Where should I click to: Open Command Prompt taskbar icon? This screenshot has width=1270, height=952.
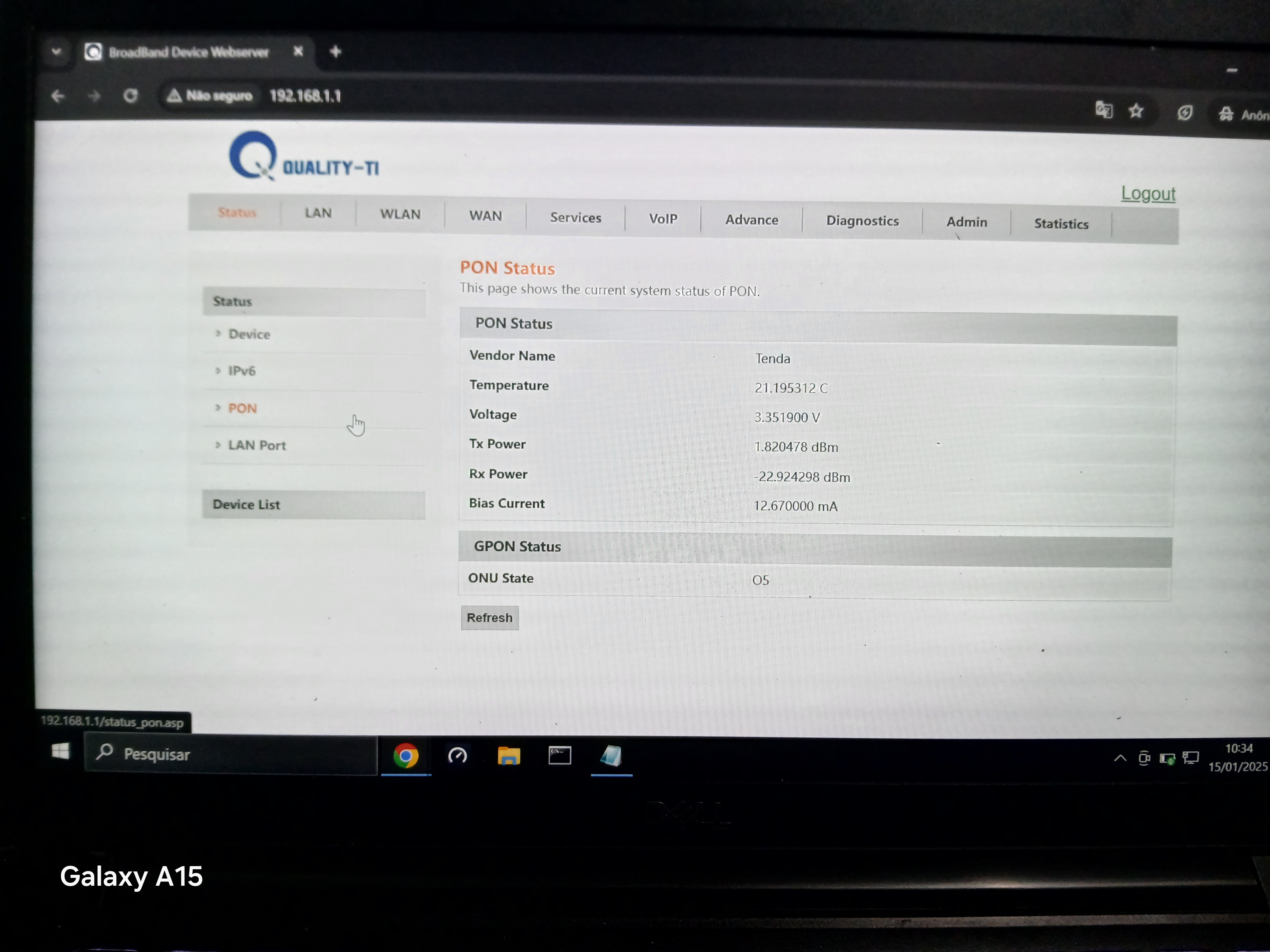coord(560,756)
